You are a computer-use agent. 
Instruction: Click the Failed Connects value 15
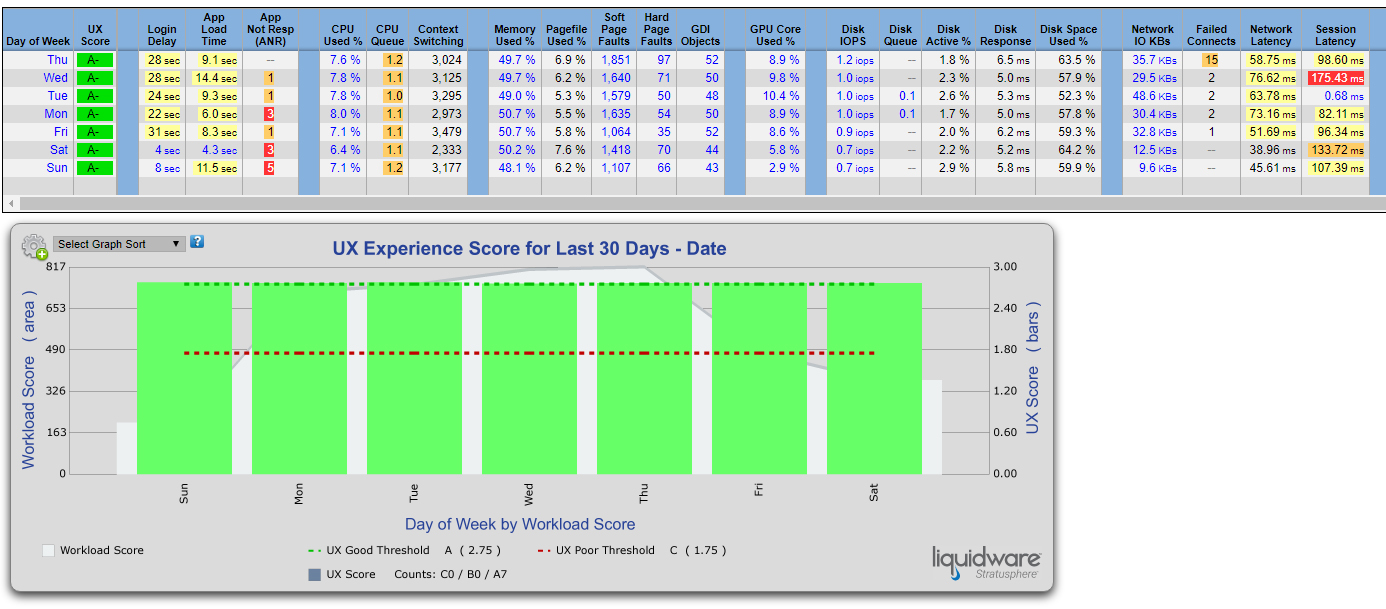point(1211,60)
